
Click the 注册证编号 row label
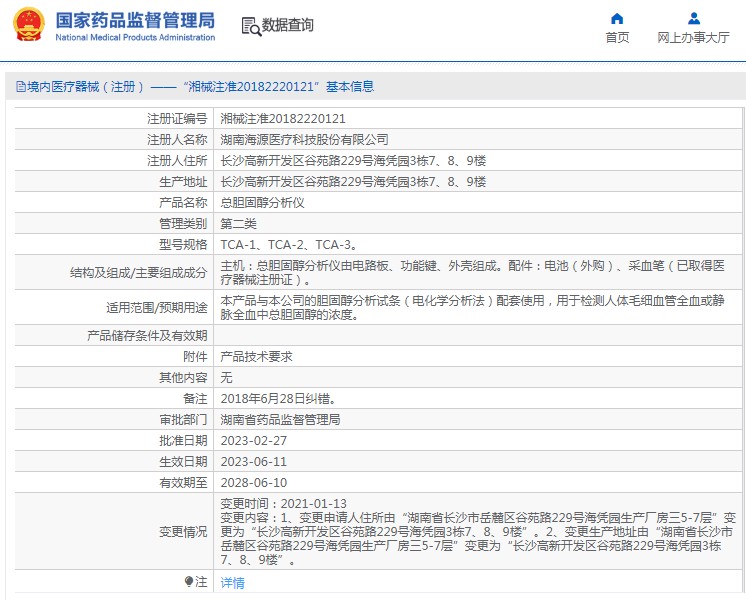177,118
